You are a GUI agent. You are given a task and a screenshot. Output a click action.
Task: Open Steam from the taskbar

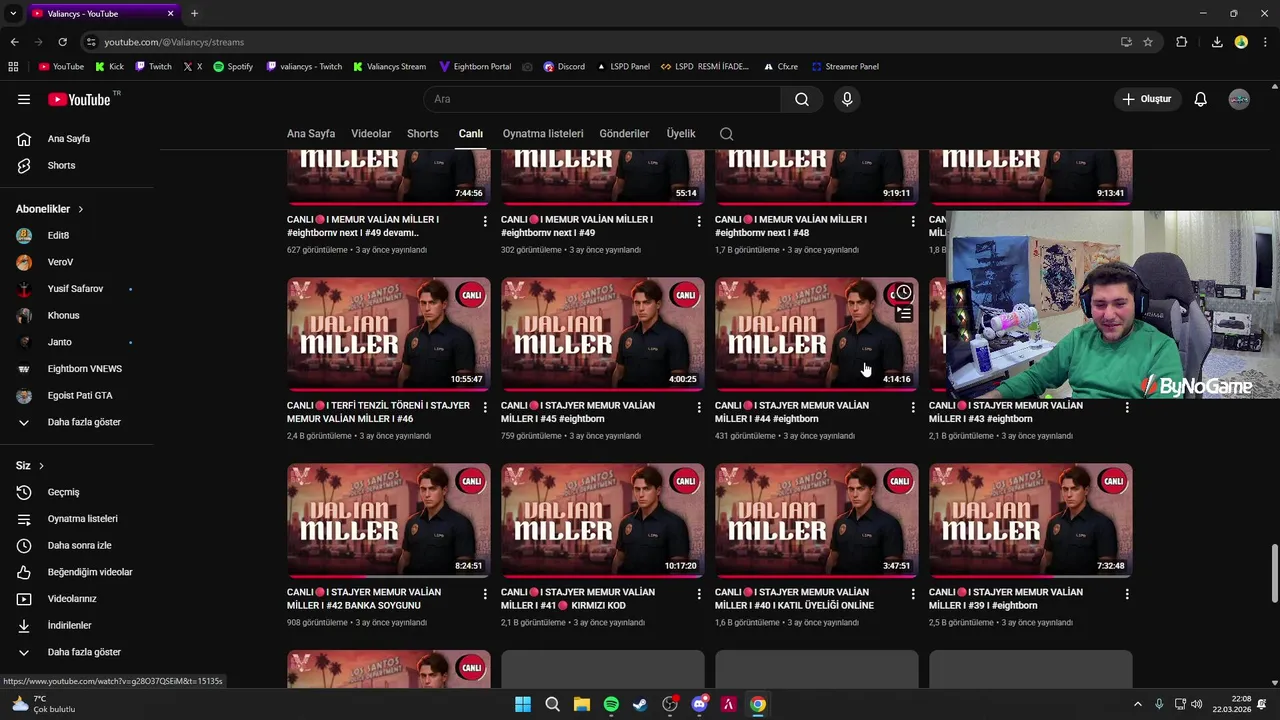point(640,704)
